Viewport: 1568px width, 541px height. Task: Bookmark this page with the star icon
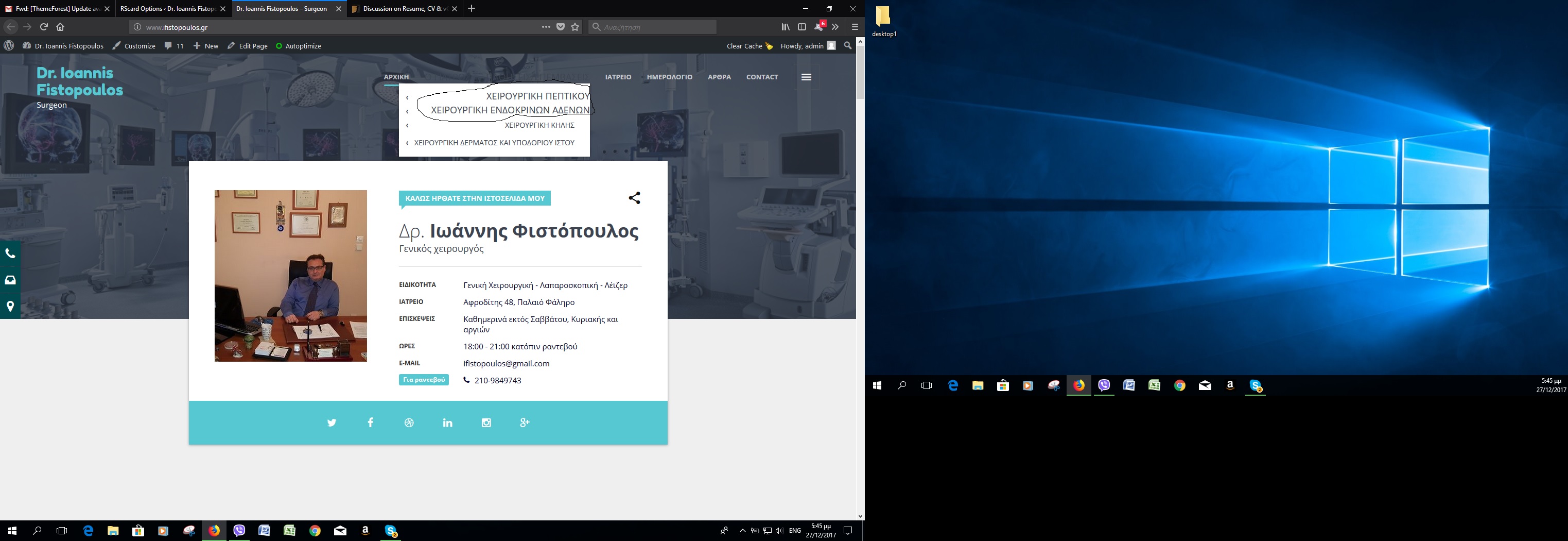click(x=575, y=27)
